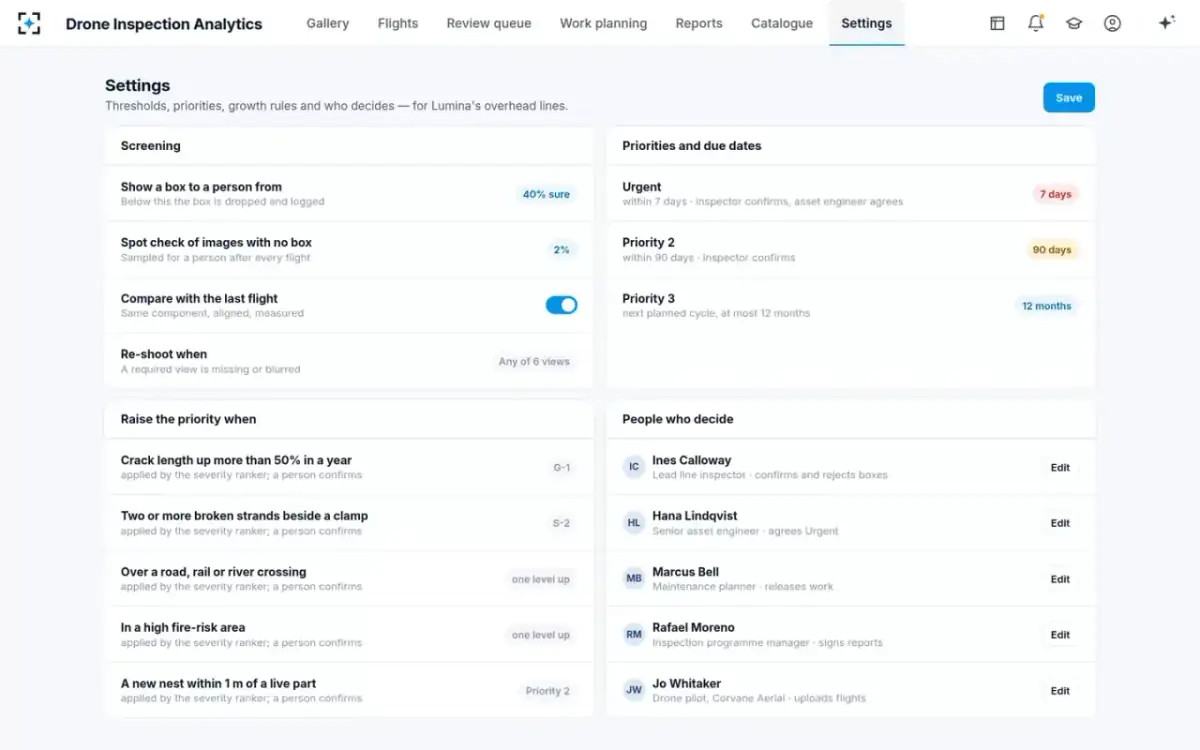Image resolution: width=1200 pixels, height=750 pixels.
Task: Open the layout panel icon in header
Action: 997,23
